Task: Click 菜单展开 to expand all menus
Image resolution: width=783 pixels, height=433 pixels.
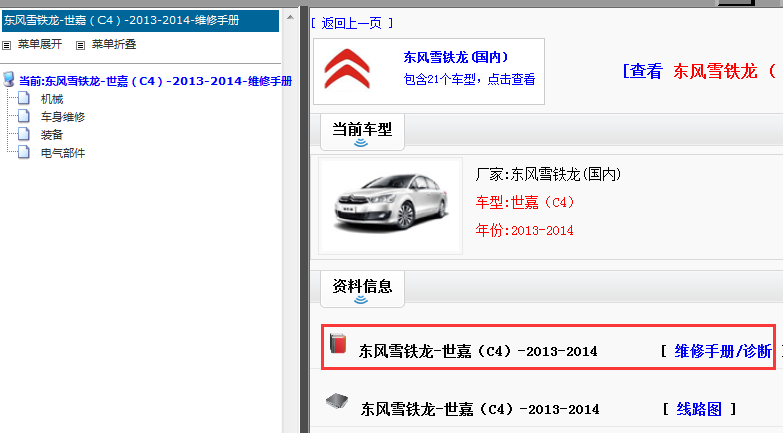Action: (40, 44)
